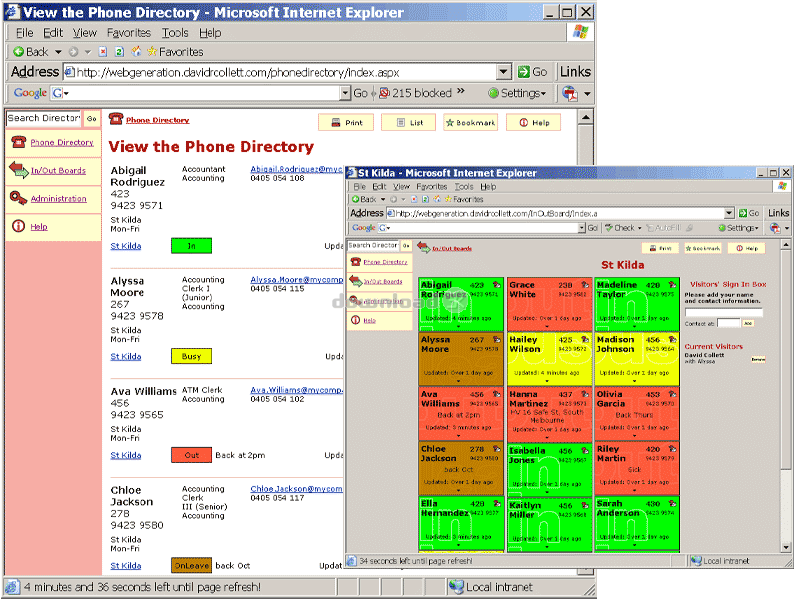Click Alyssa Moore's email link
Viewport: 800px width, 600px height.
pyautogui.click(x=297, y=280)
